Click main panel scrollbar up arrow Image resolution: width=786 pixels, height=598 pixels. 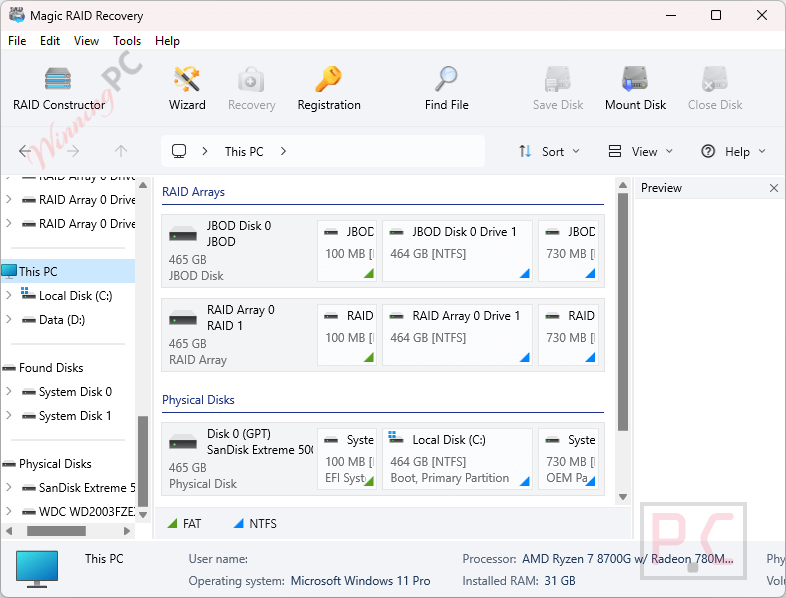point(623,185)
